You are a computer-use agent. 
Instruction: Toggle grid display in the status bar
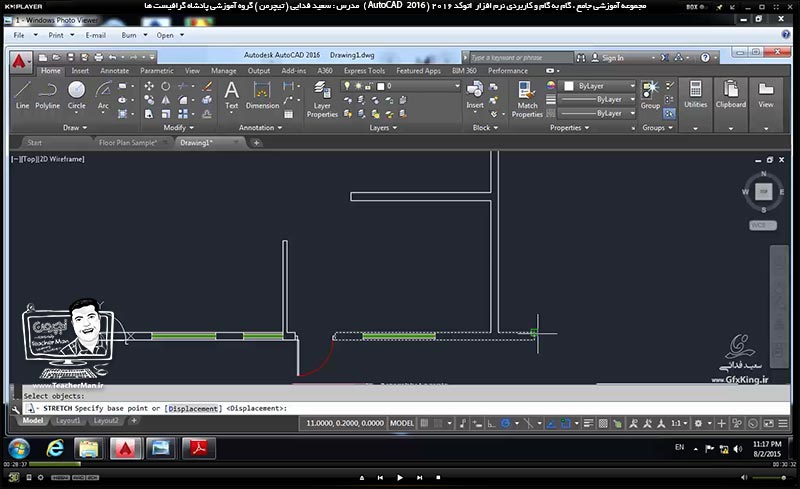[x=424, y=423]
